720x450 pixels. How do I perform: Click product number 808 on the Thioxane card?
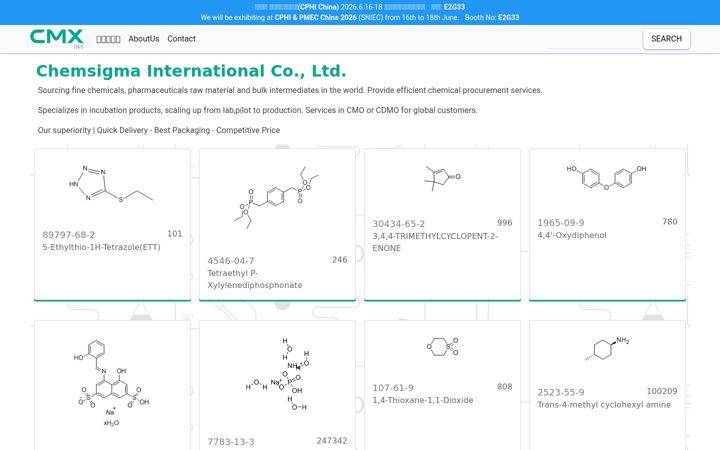pos(505,387)
